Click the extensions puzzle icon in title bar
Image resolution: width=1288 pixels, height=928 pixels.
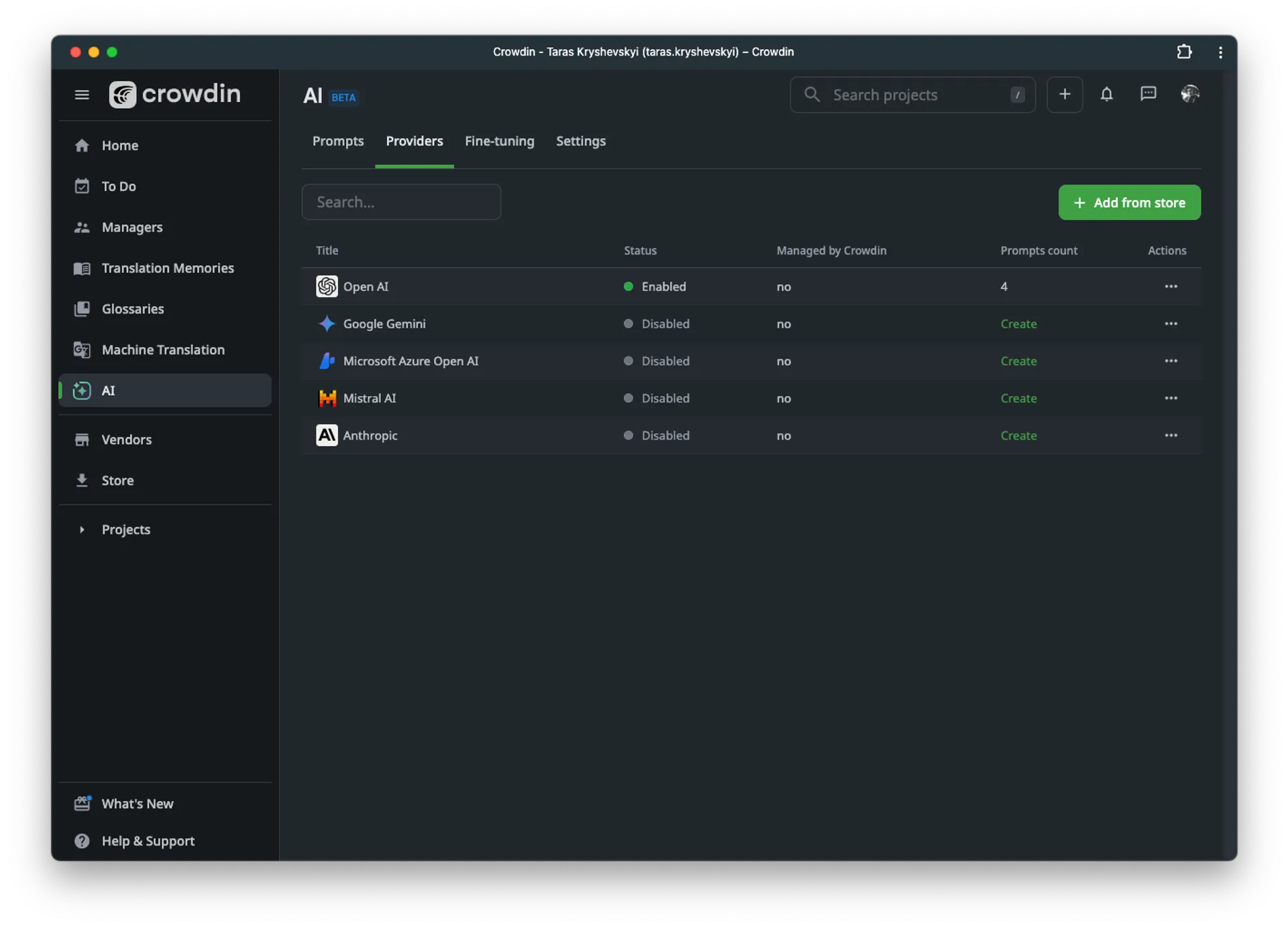click(1185, 52)
